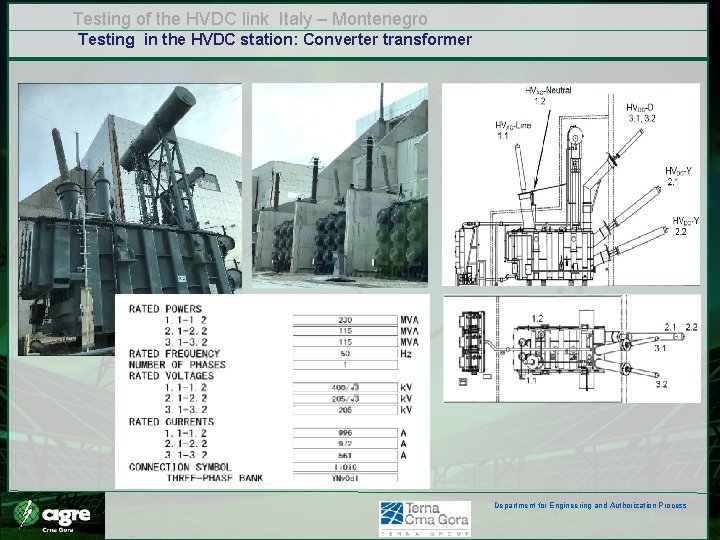Click the number of phases field showing 1
This screenshot has height=540, width=720.
click(345, 365)
